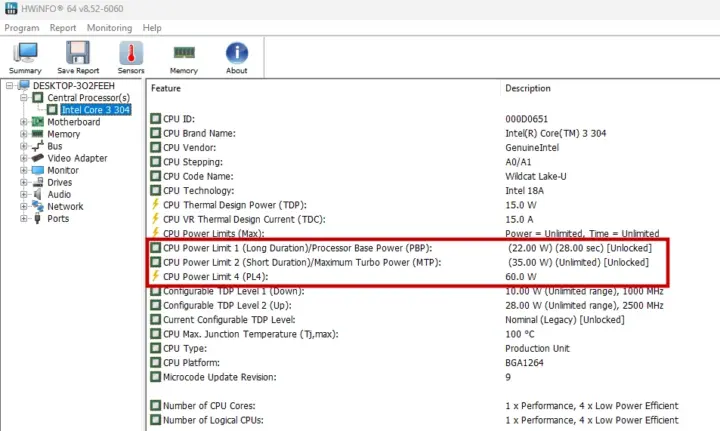Image resolution: width=720 pixels, height=431 pixels.
Task: Select DESKTOP-3O2FEEH in the tree
Action: click(73, 86)
